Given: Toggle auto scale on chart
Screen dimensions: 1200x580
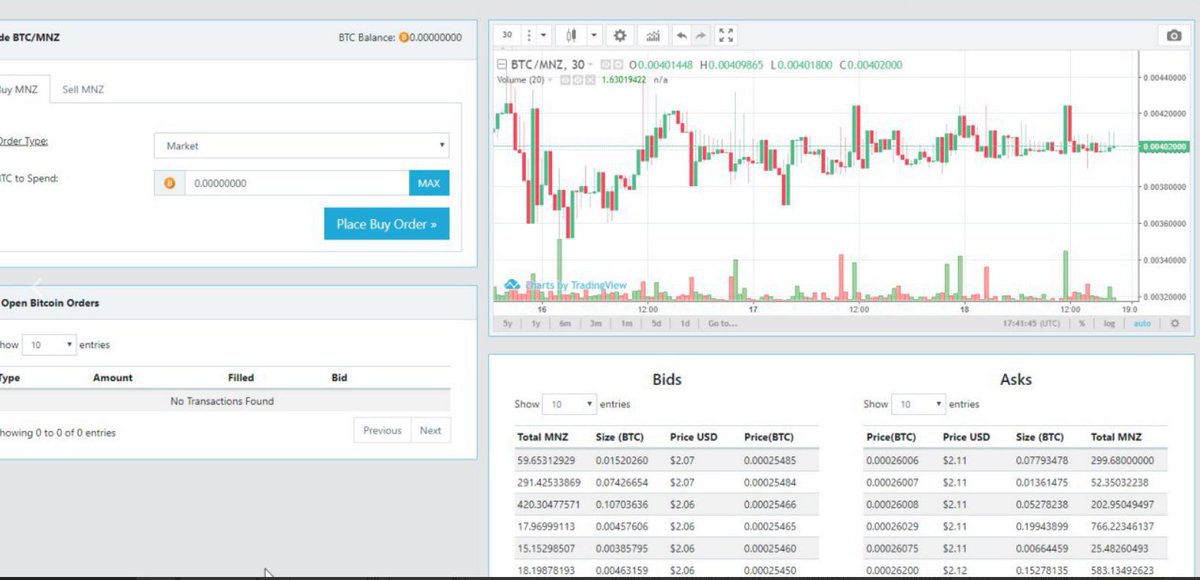Looking at the screenshot, I should (x=1143, y=324).
